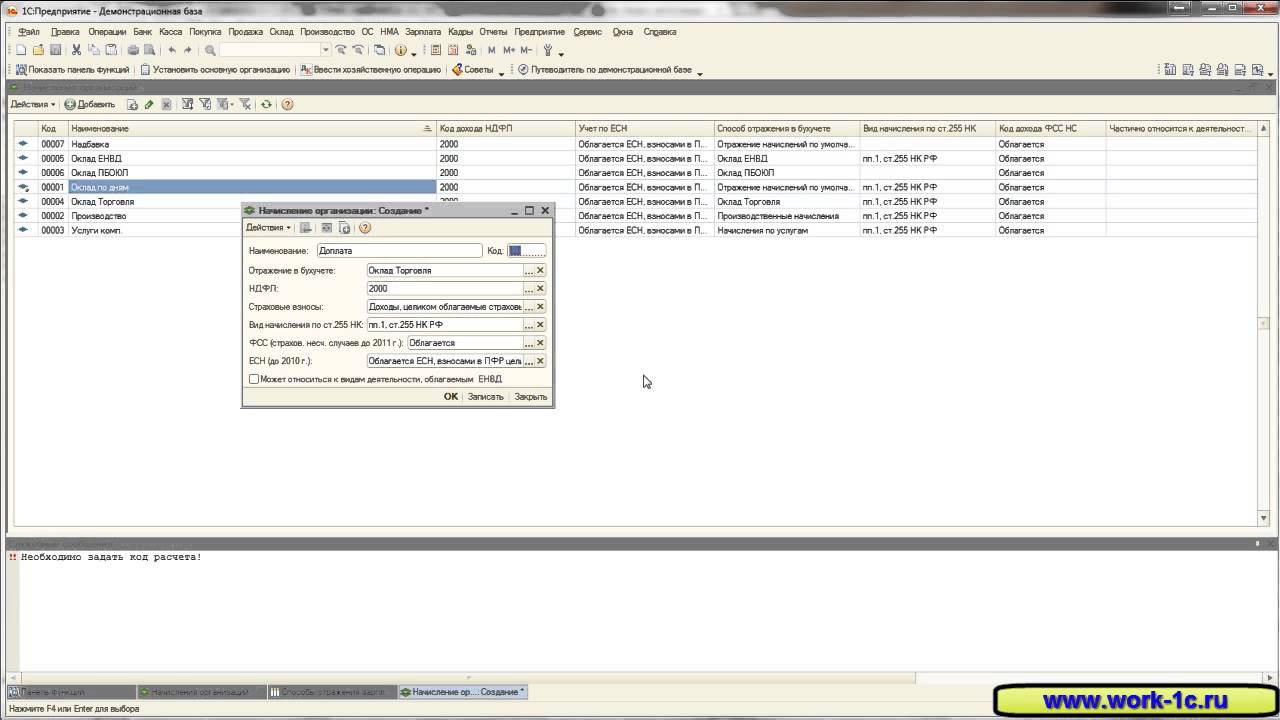Image resolution: width=1280 pixels, height=720 pixels.
Task: Click the M- memory subtract button
Action: pyautogui.click(x=526, y=50)
